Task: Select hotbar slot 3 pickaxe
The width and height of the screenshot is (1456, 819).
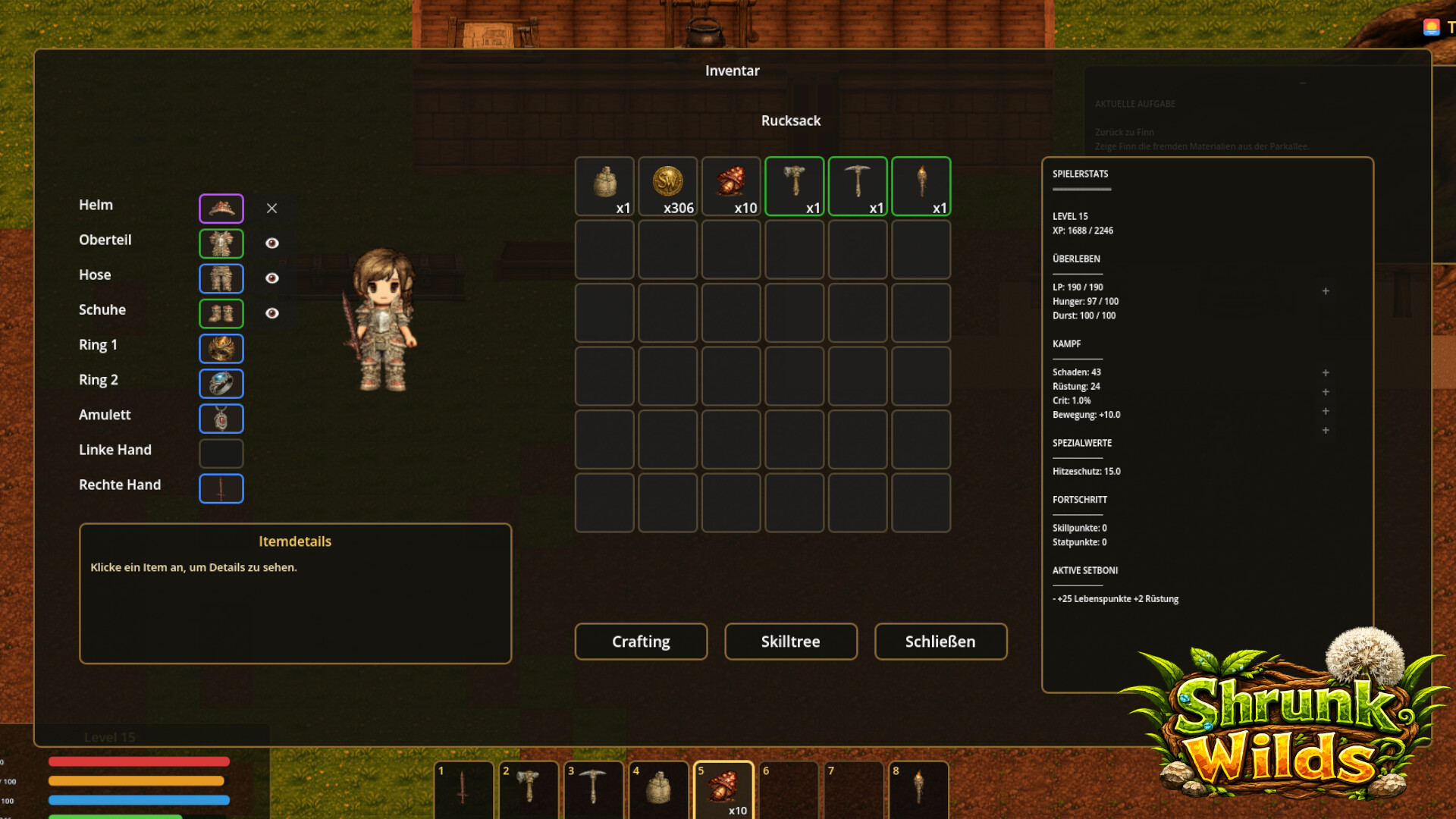Action: (x=594, y=790)
